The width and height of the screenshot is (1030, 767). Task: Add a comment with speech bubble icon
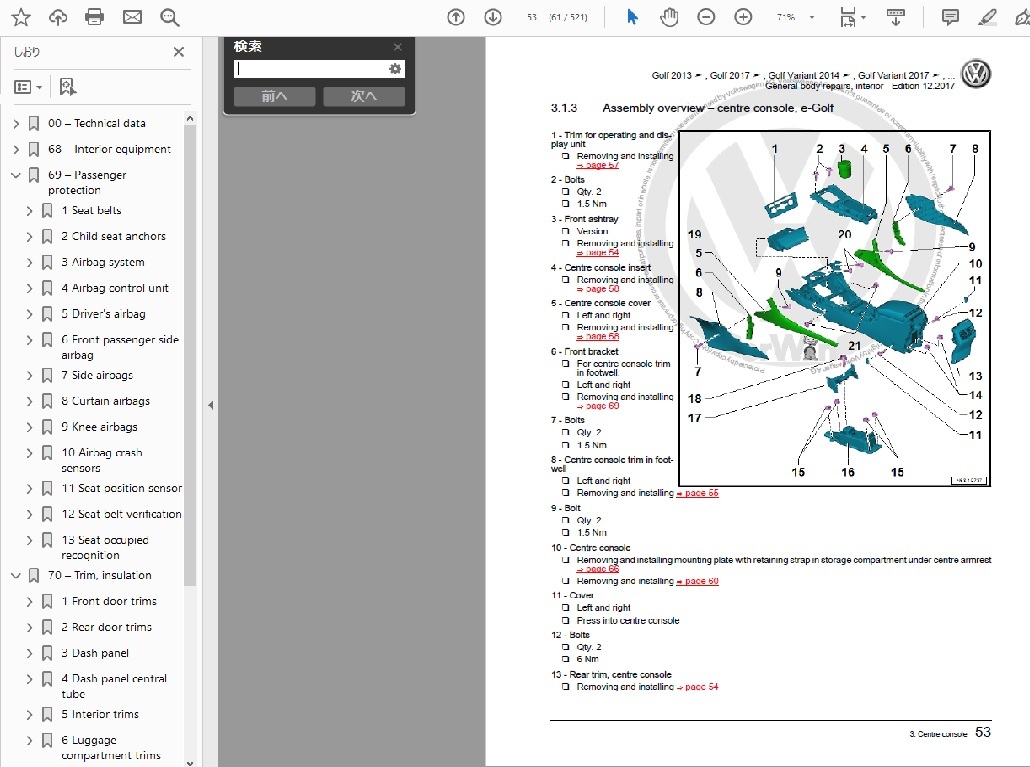coord(950,17)
